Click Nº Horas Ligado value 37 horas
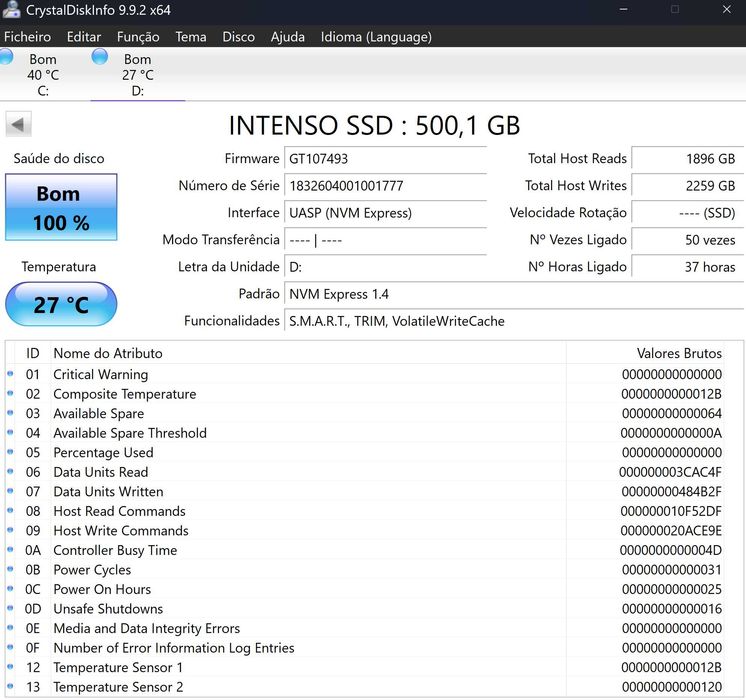 pos(687,267)
